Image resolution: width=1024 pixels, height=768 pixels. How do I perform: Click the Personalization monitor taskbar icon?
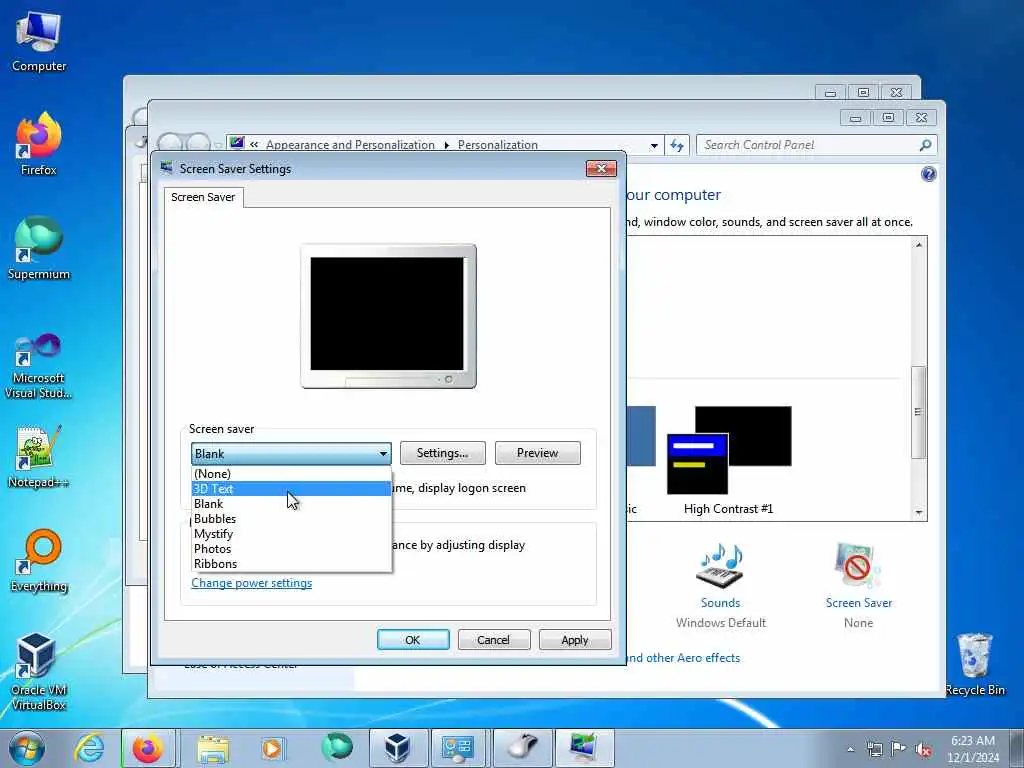click(583, 748)
